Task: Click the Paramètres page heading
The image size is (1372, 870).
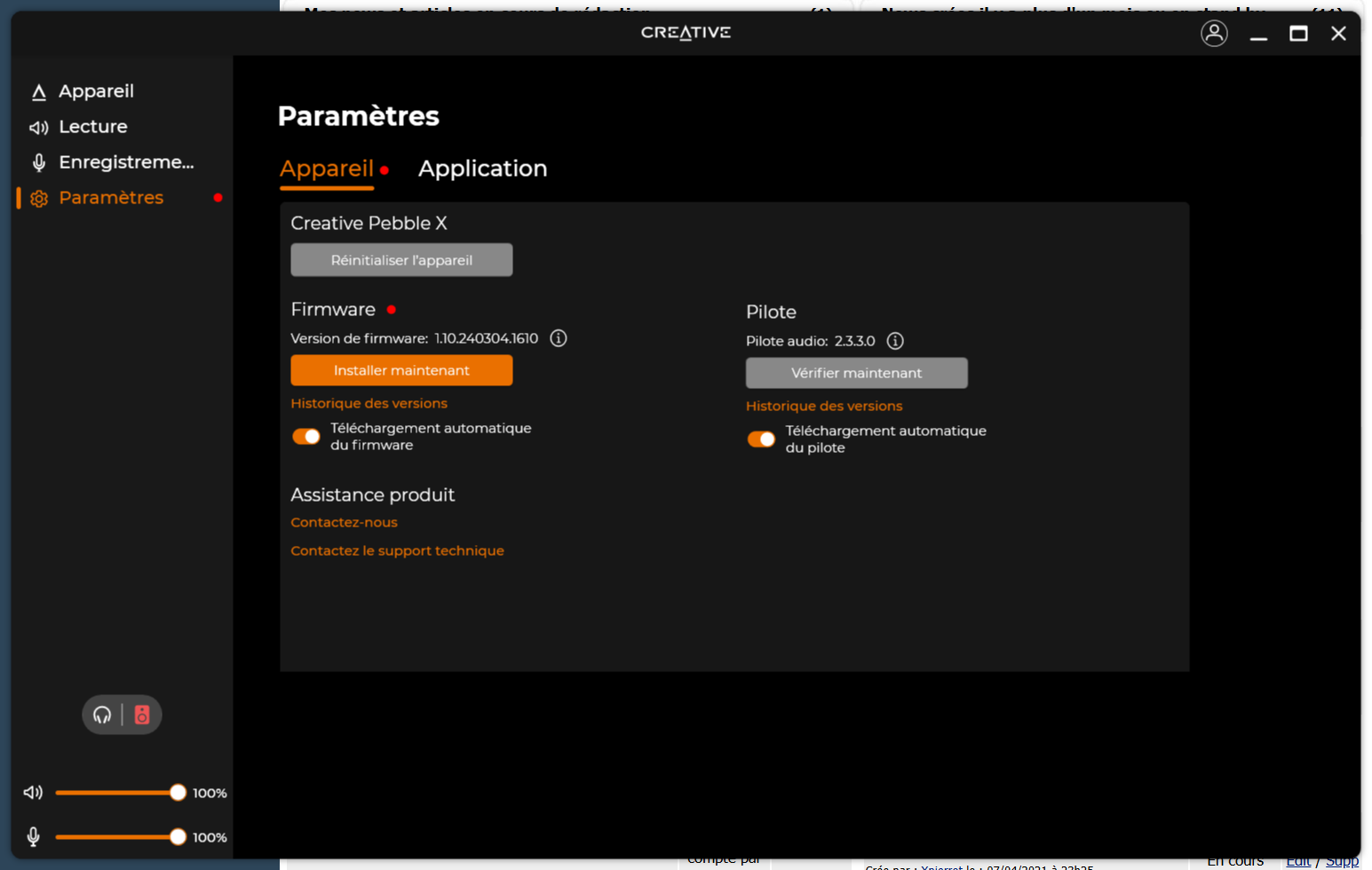Action: click(359, 116)
